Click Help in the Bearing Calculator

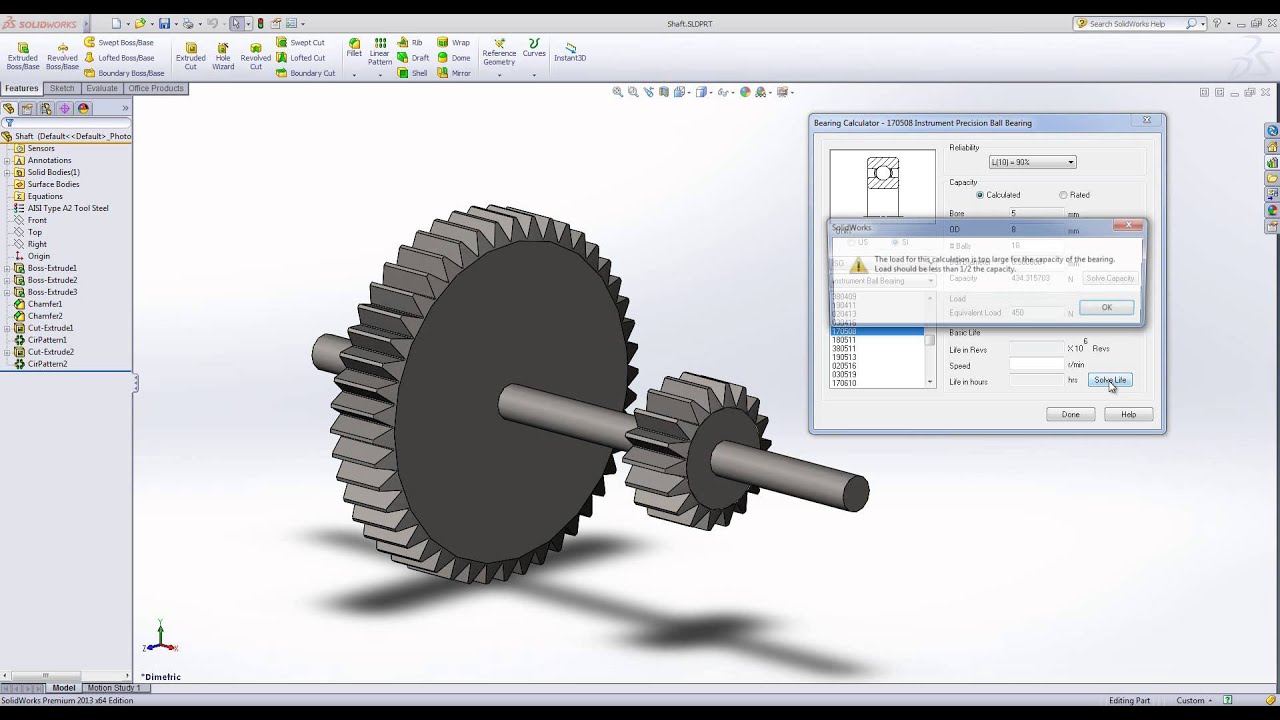click(1128, 414)
